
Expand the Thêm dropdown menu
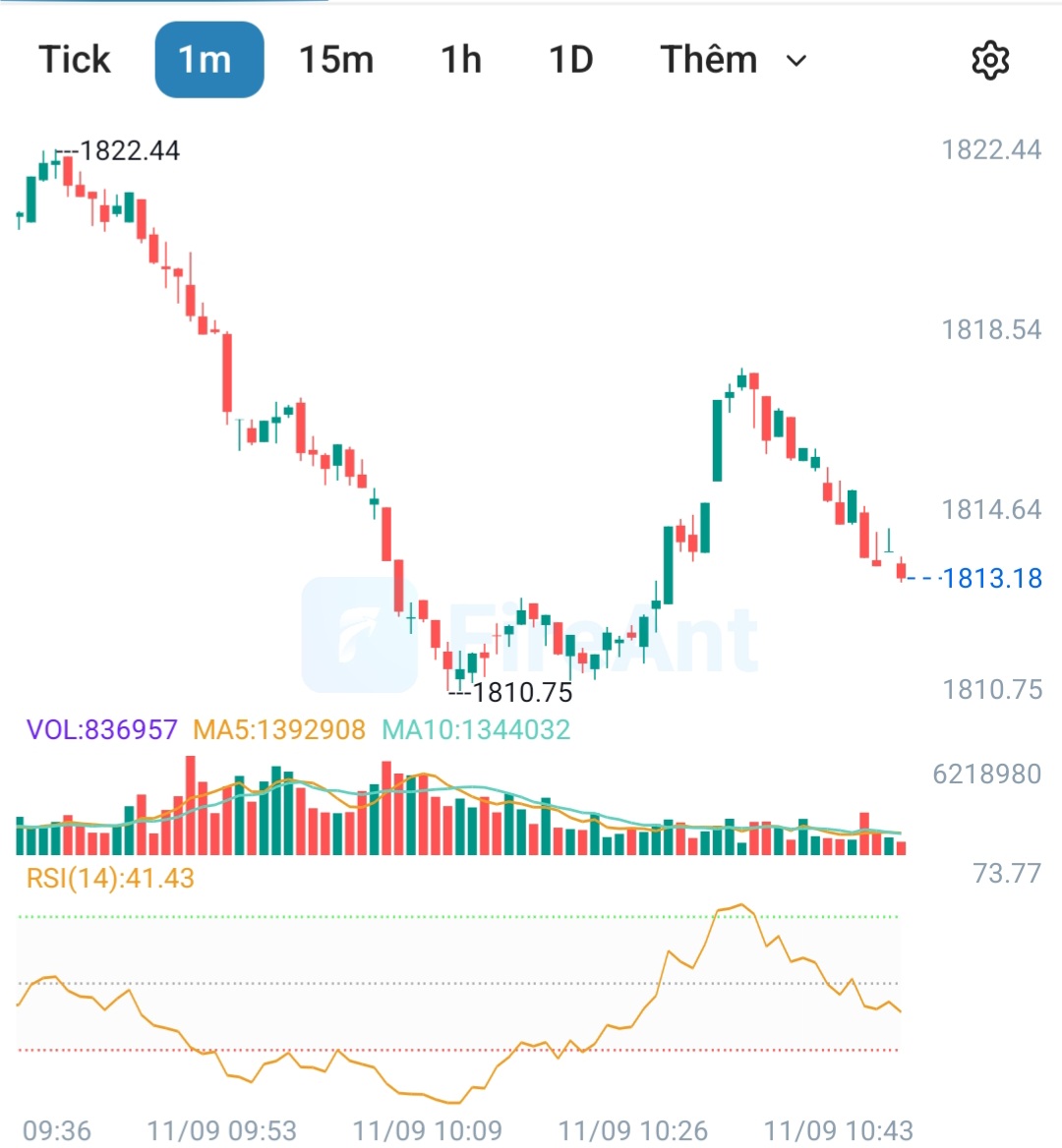(x=734, y=59)
